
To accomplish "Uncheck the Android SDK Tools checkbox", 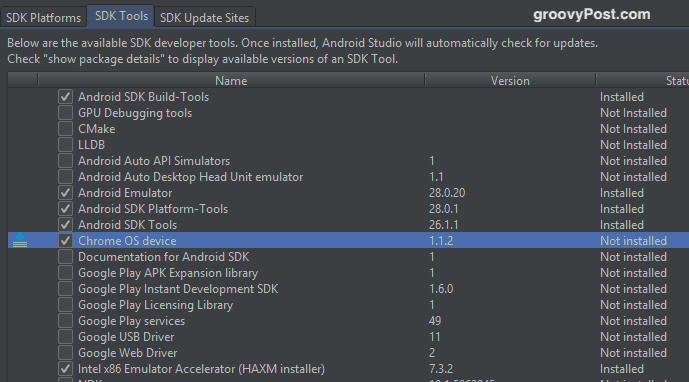I will (65, 225).
